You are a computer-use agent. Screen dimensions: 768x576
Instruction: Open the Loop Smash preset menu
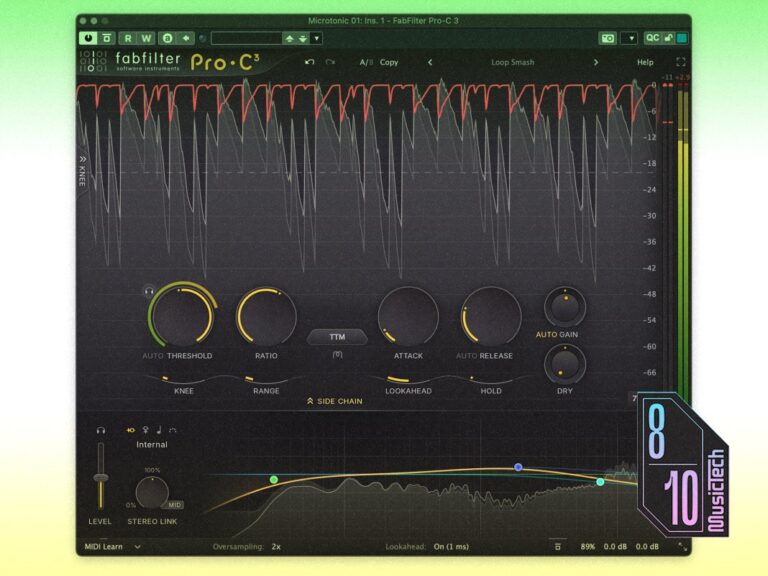coord(513,62)
